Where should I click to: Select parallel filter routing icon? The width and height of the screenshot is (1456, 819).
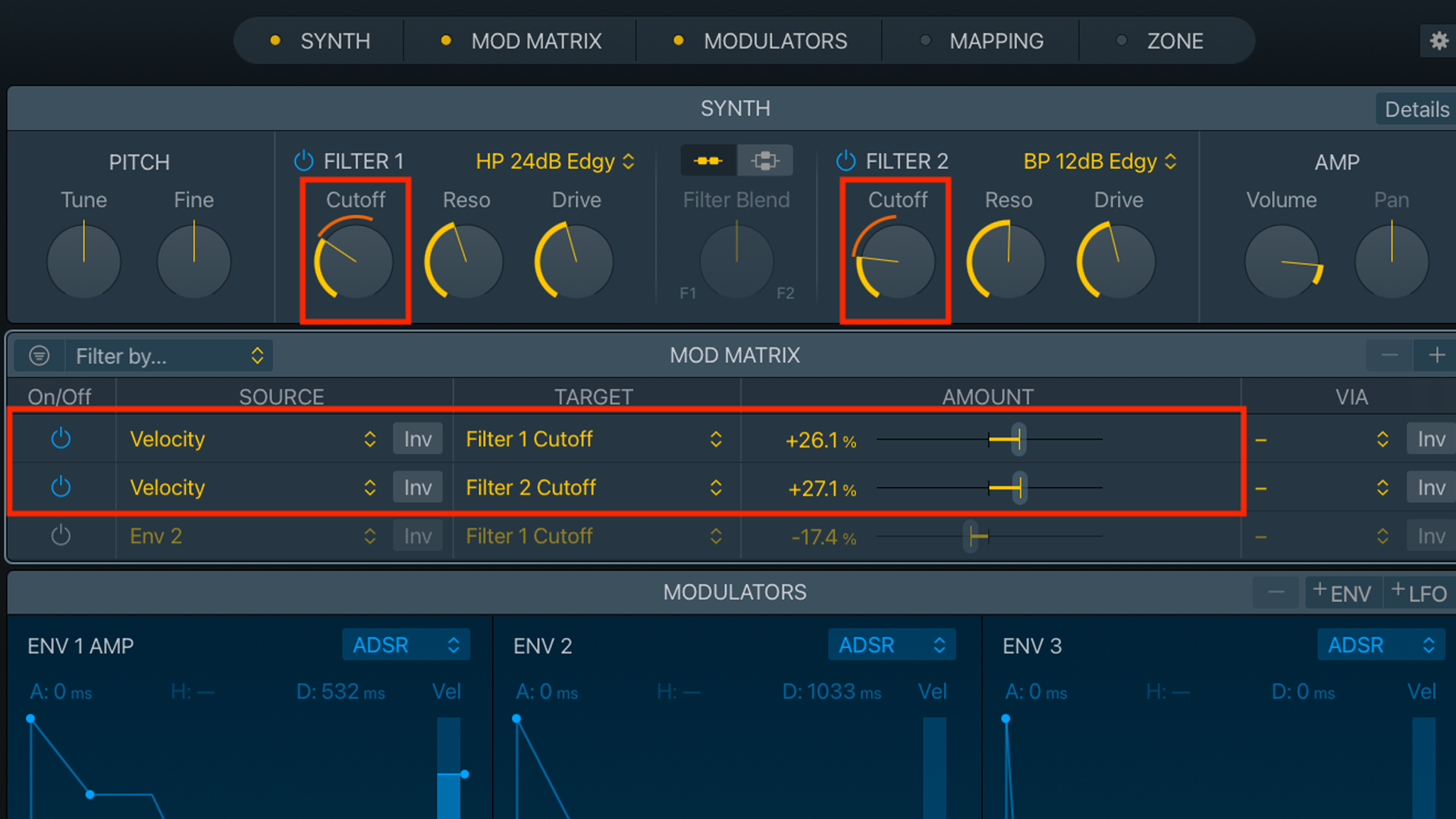point(764,161)
